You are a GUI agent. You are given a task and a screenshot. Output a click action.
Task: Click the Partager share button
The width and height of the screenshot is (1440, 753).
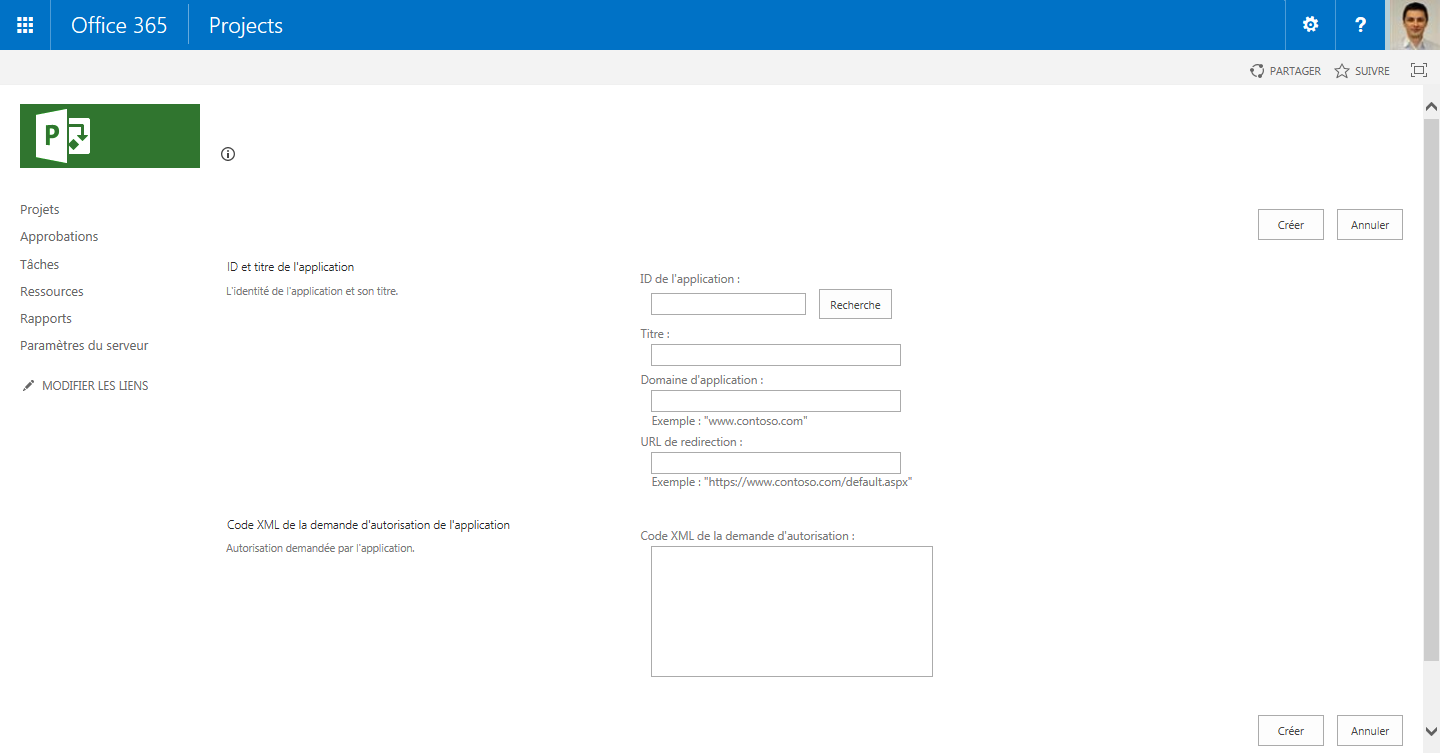coord(1285,71)
